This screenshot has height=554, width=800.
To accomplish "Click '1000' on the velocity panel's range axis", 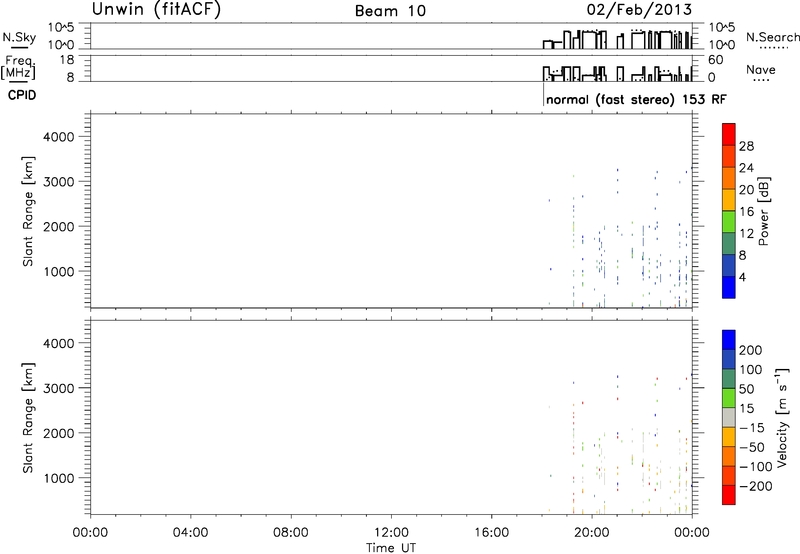I will 59,478.
